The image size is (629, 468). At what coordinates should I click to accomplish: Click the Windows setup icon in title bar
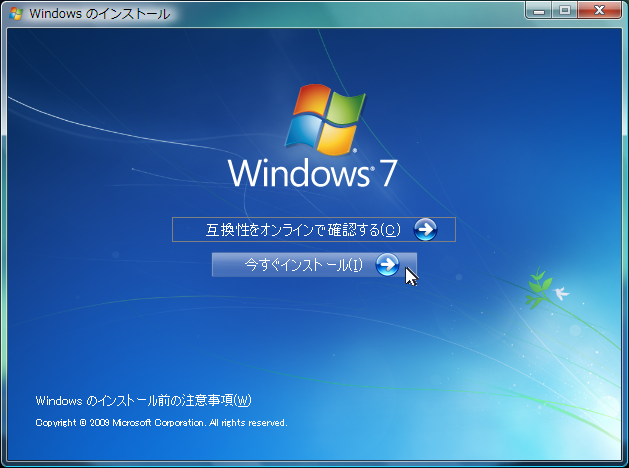click(13, 14)
